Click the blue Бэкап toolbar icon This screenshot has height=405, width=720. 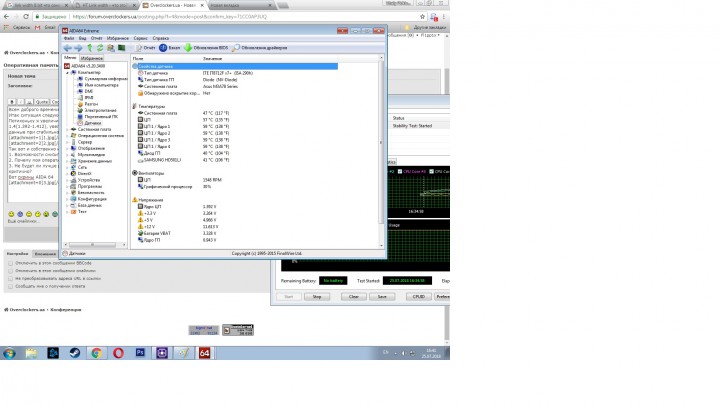click(x=163, y=48)
